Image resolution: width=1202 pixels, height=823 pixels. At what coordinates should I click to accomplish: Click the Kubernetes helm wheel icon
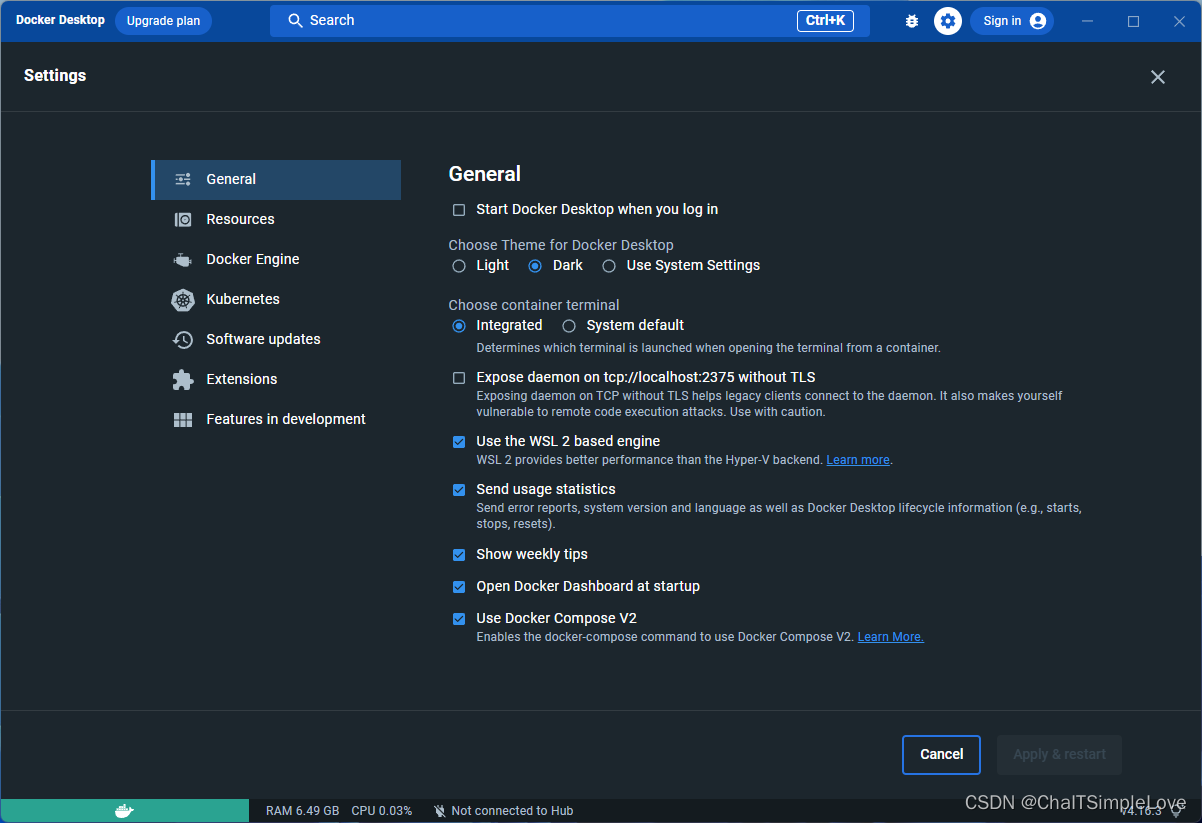pyautogui.click(x=183, y=300)
